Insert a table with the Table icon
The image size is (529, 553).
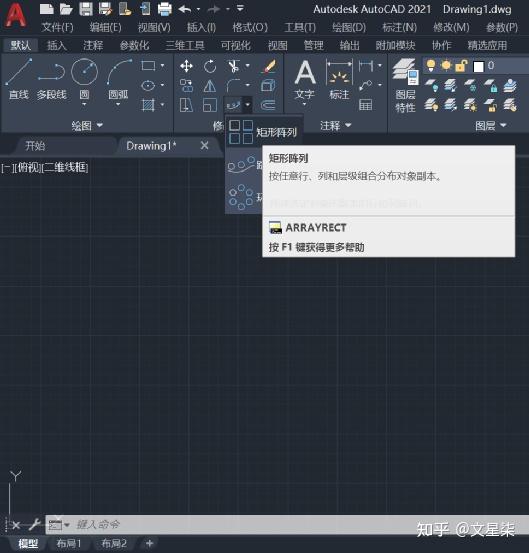click(x=365, y=105)
